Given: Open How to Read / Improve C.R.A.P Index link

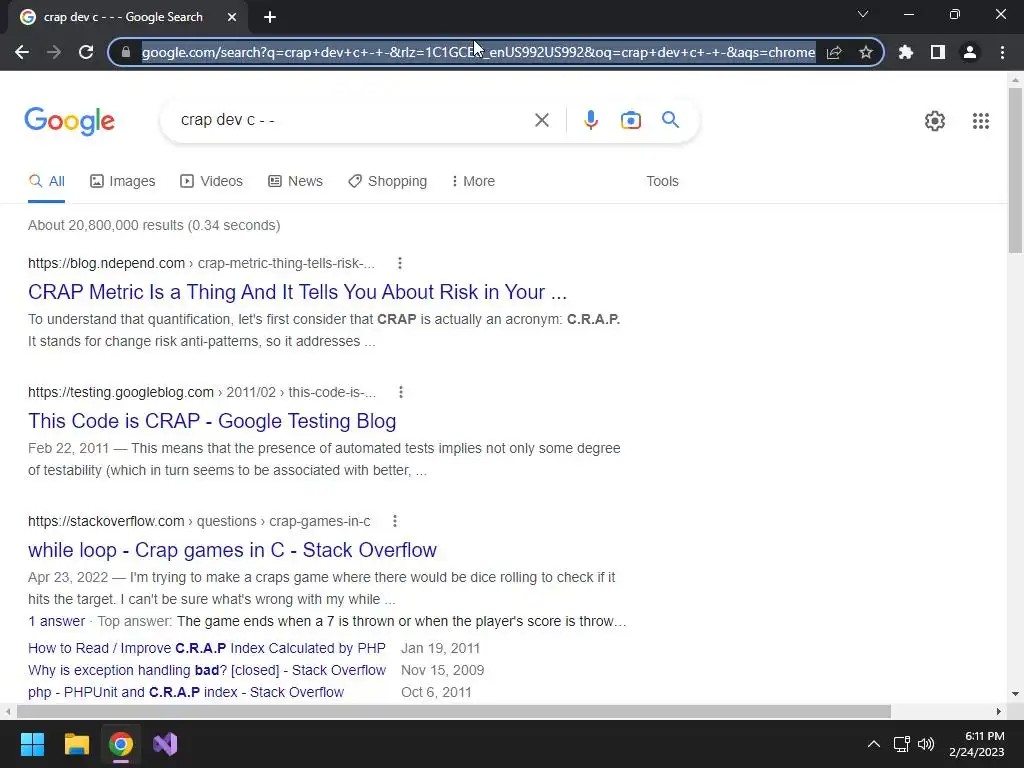Looking at the screenshot, I should 207,648.
